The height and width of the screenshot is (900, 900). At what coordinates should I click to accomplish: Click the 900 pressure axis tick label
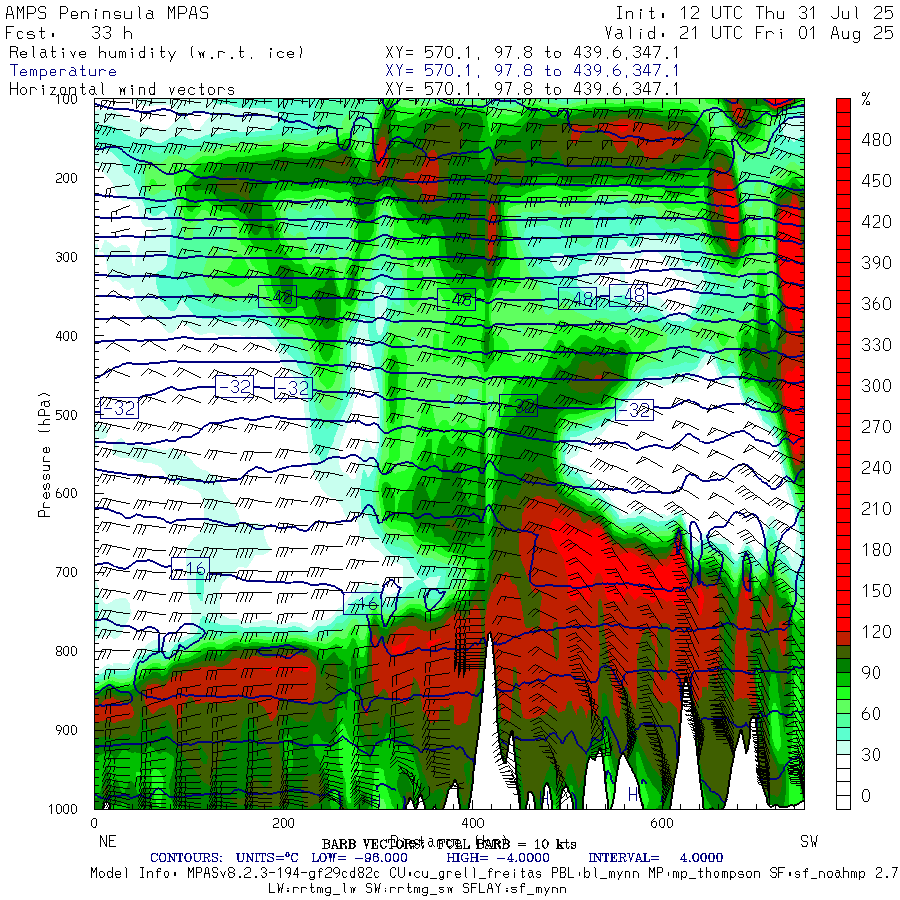pos(66,730)
